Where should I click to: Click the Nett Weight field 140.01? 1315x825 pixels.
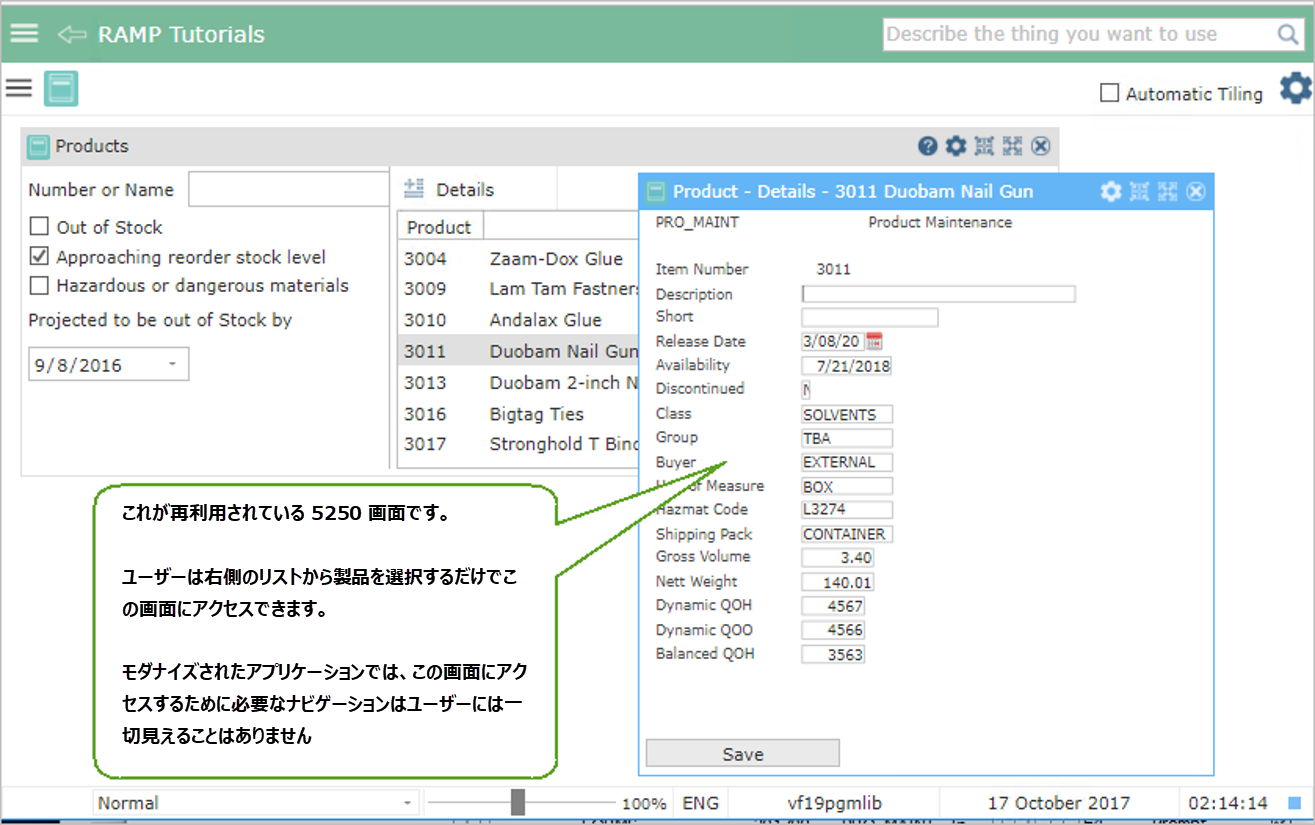click(838, 582)
